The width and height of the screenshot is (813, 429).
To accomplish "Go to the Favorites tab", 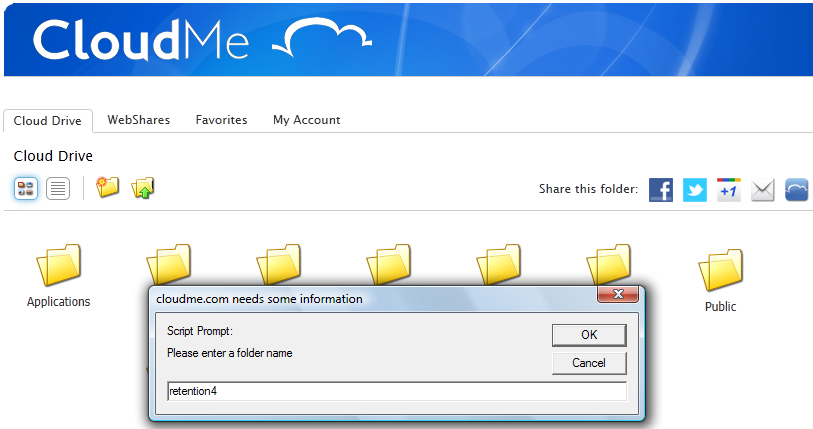I will click(x=221, y=120).
